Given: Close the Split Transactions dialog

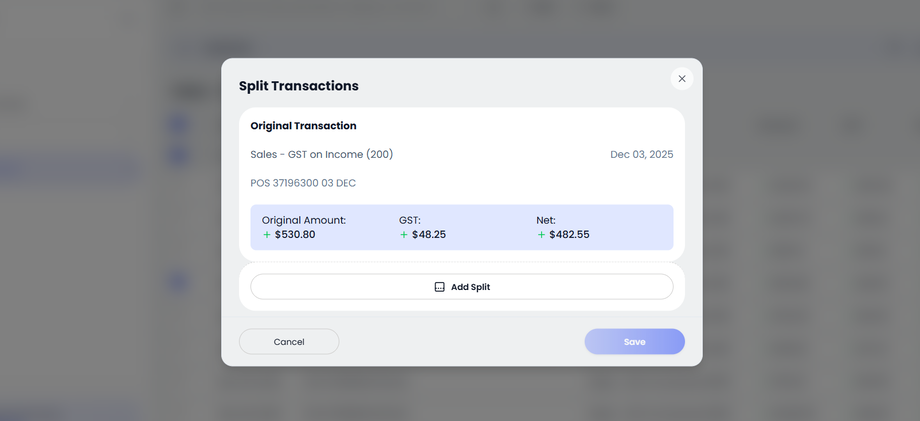Looking at the screenshot, I should [682, 79].
